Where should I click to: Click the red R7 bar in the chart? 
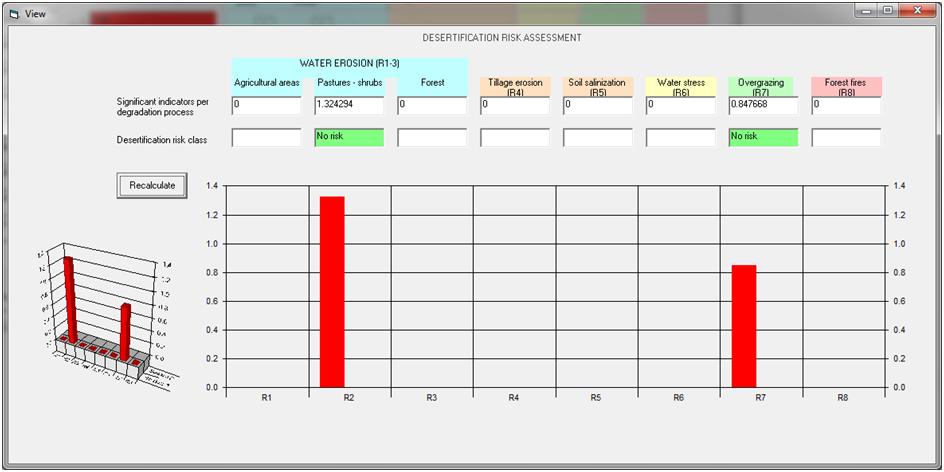tap(744, 325)
